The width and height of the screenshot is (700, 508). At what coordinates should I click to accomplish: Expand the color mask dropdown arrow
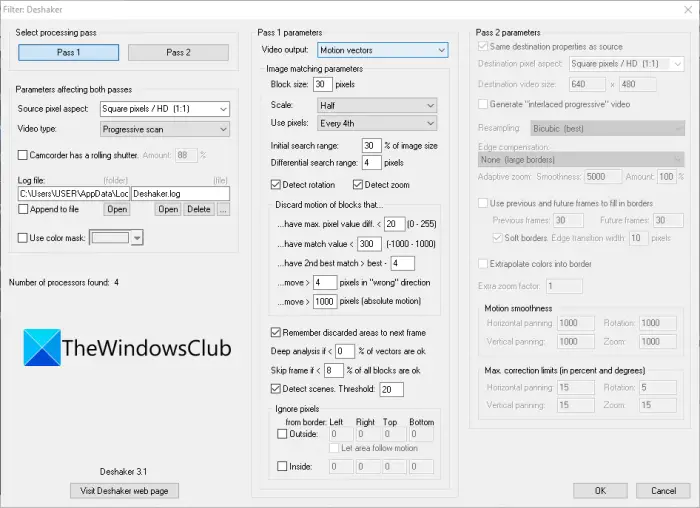pyautogui.click(x=137, y=238)
